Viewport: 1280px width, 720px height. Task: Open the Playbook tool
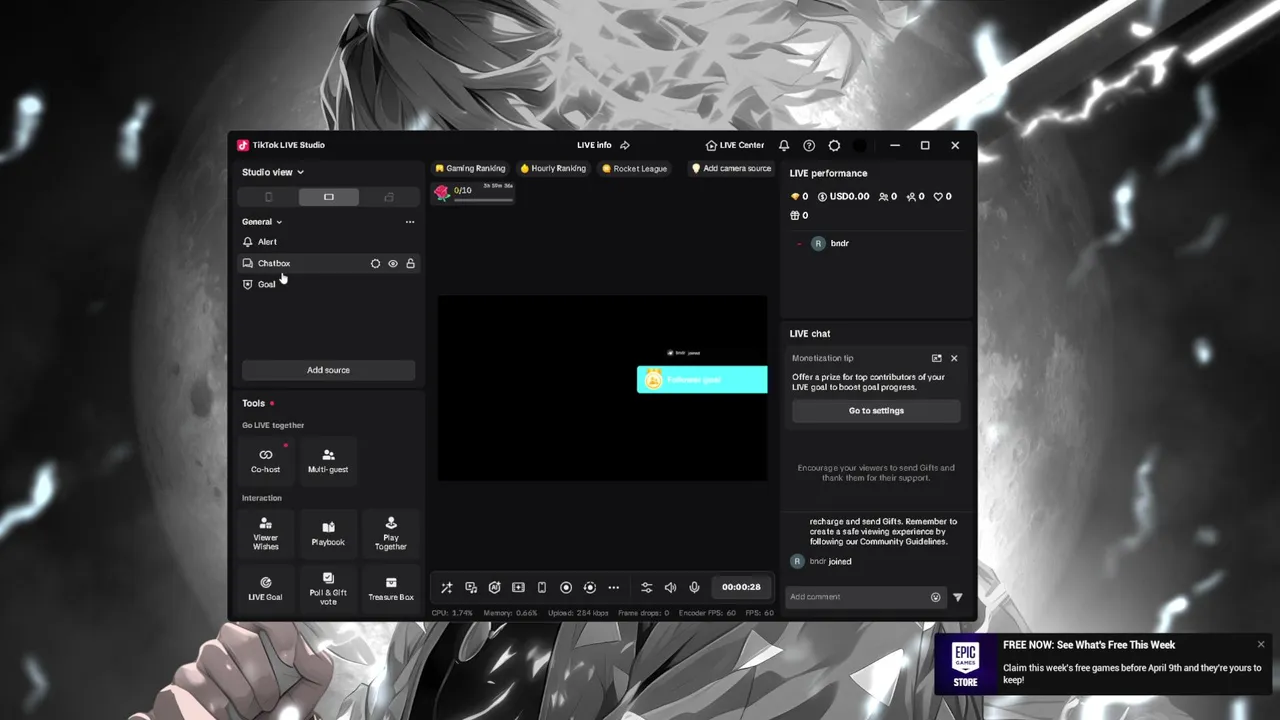(x=328, y=533)
